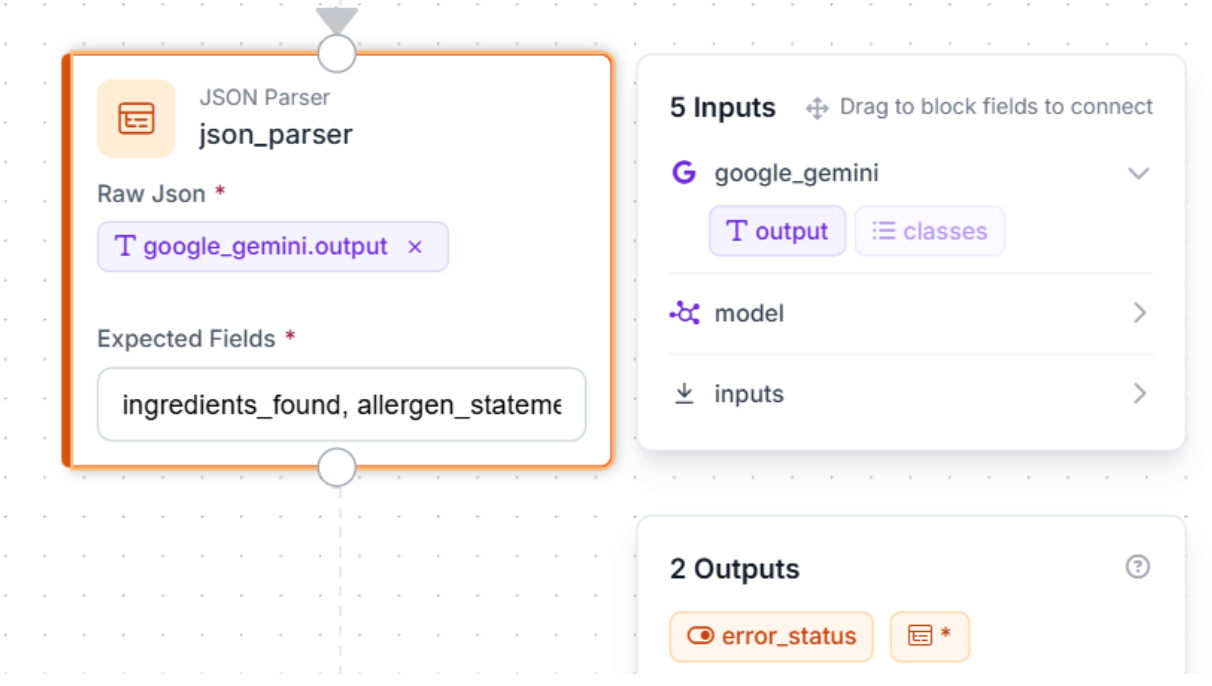Click the bottom connection node of json_parser

click(337, 467)
